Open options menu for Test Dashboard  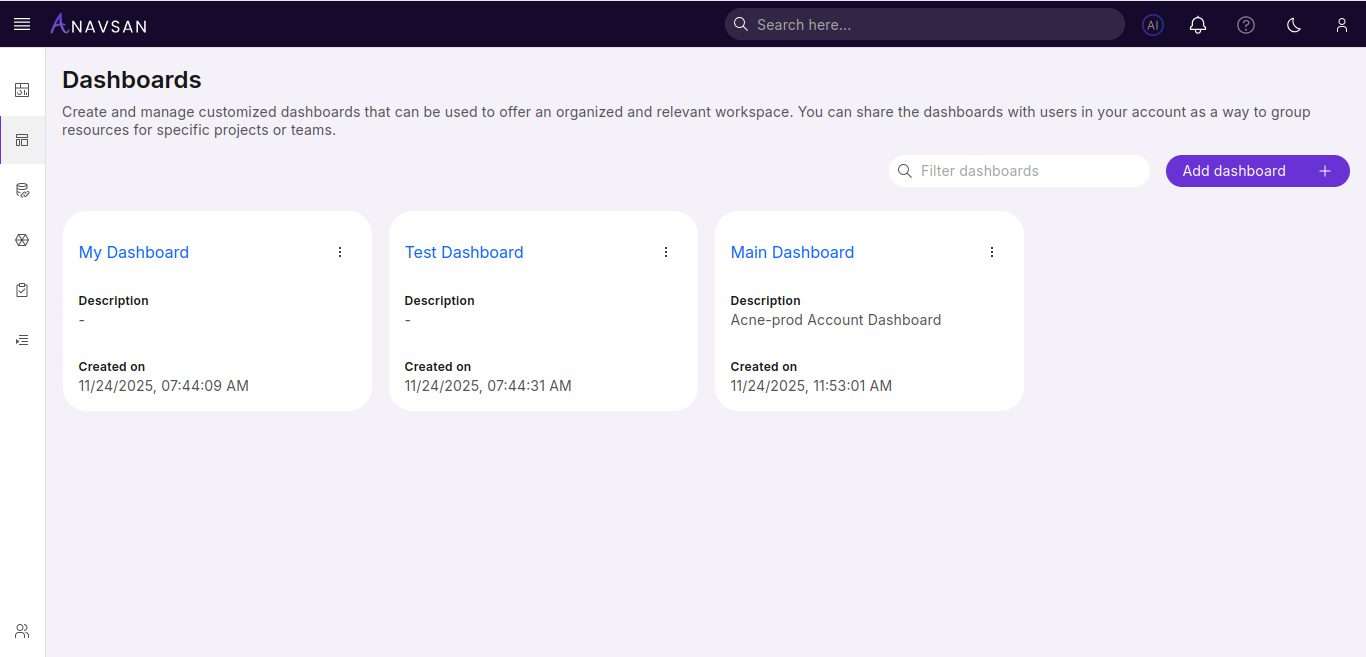pyautogui.click(x=666, y=251)
